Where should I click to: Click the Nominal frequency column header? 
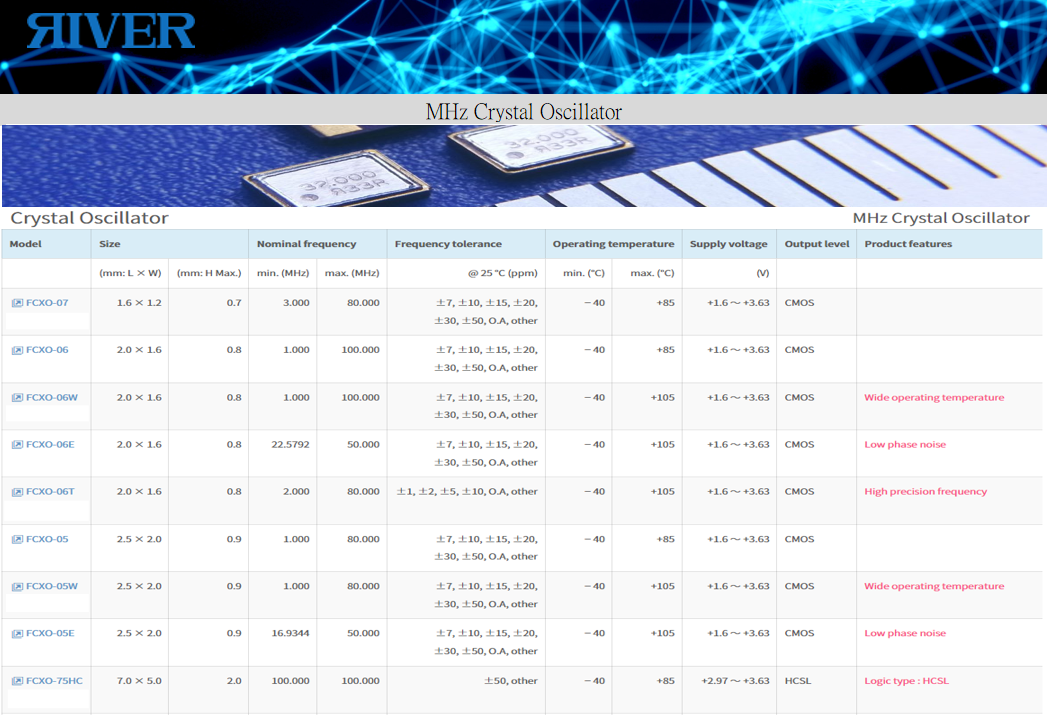click(x=306, y=244)
